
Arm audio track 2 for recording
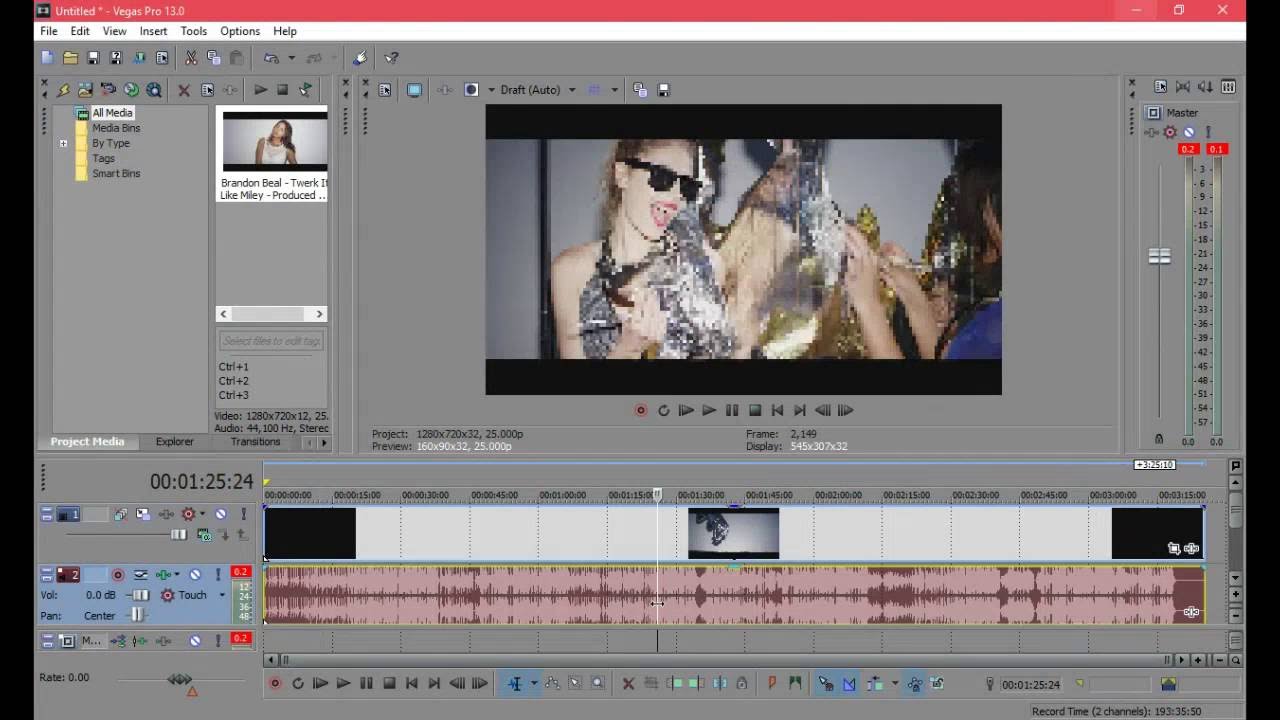(118, 575)
